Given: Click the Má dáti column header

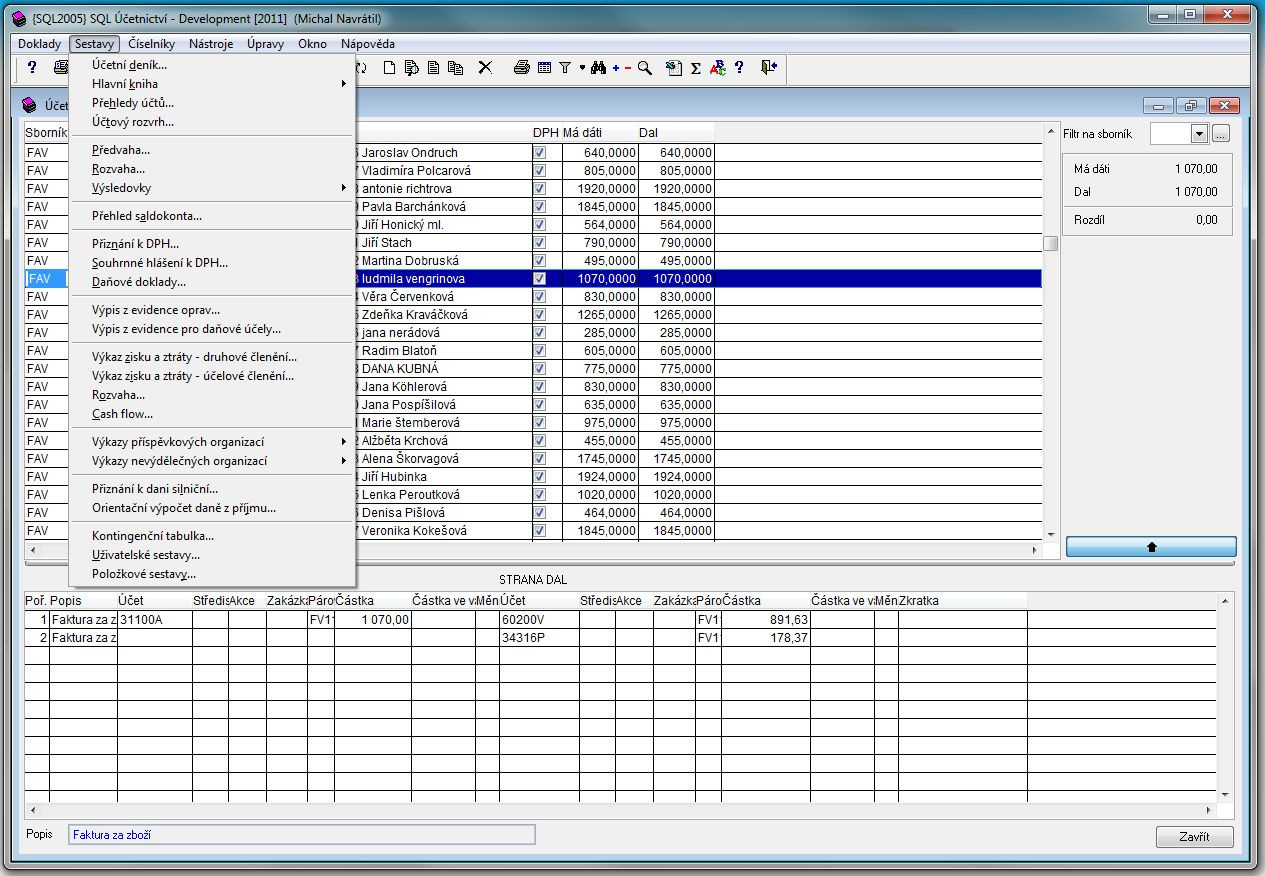Looking at the screenshot, I should tap(599, 133).
